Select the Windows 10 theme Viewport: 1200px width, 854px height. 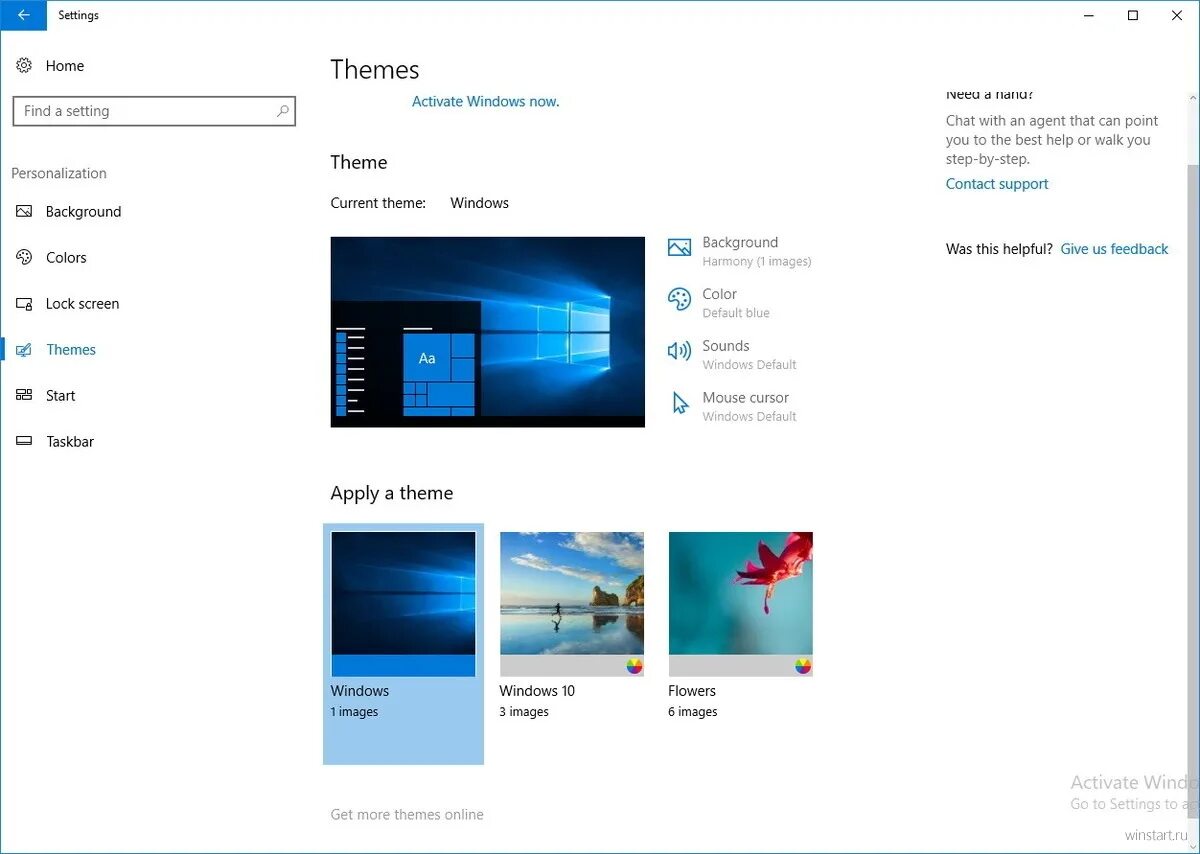tap(572, 604)
